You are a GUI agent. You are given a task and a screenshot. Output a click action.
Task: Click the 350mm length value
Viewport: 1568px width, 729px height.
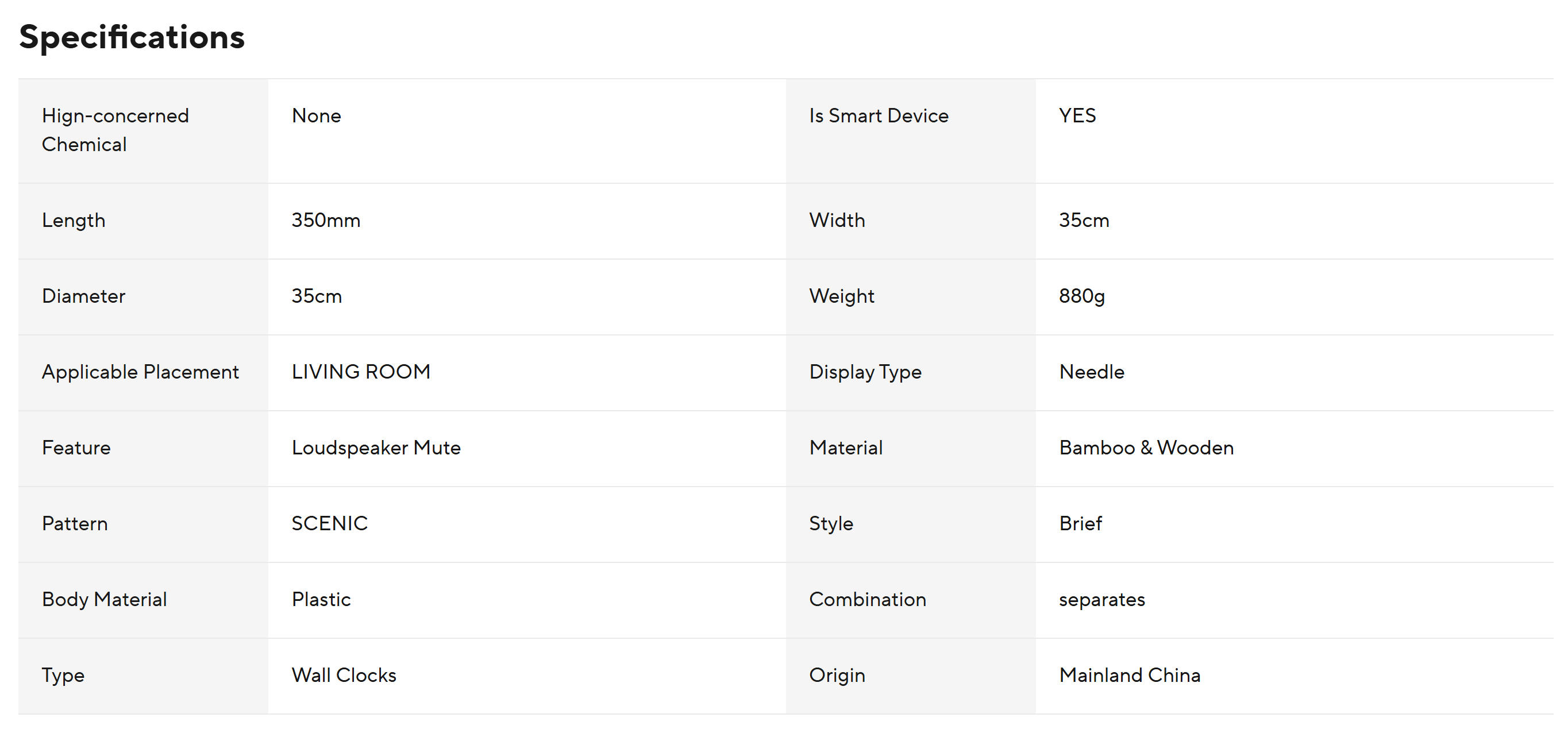click(x=326, y=220)
